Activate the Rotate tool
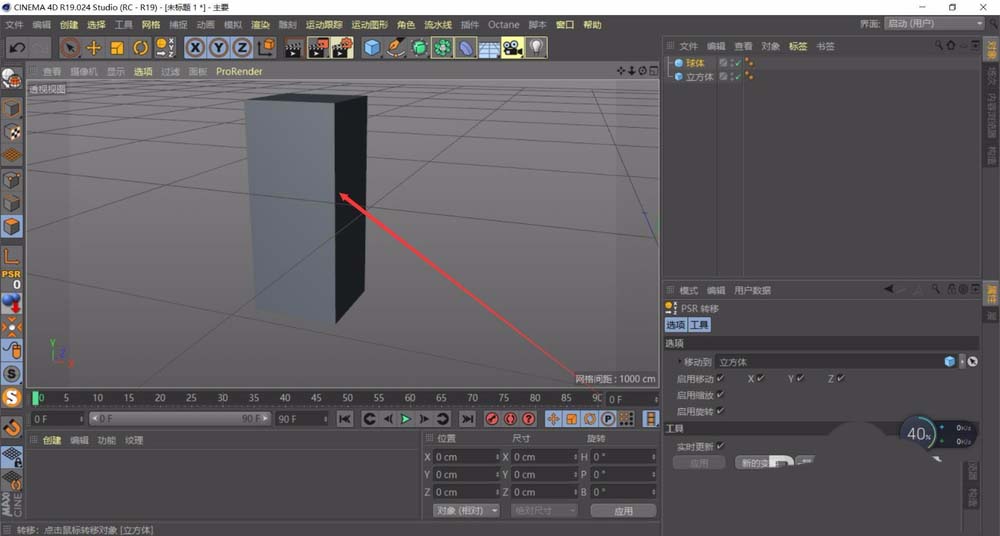The width and height of the screenshot is (1000, 536). click(140, 47)
